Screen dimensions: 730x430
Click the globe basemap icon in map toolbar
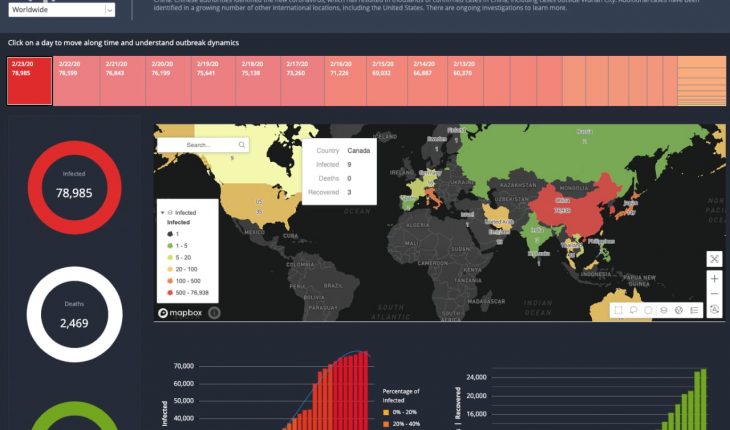point(679,310)
